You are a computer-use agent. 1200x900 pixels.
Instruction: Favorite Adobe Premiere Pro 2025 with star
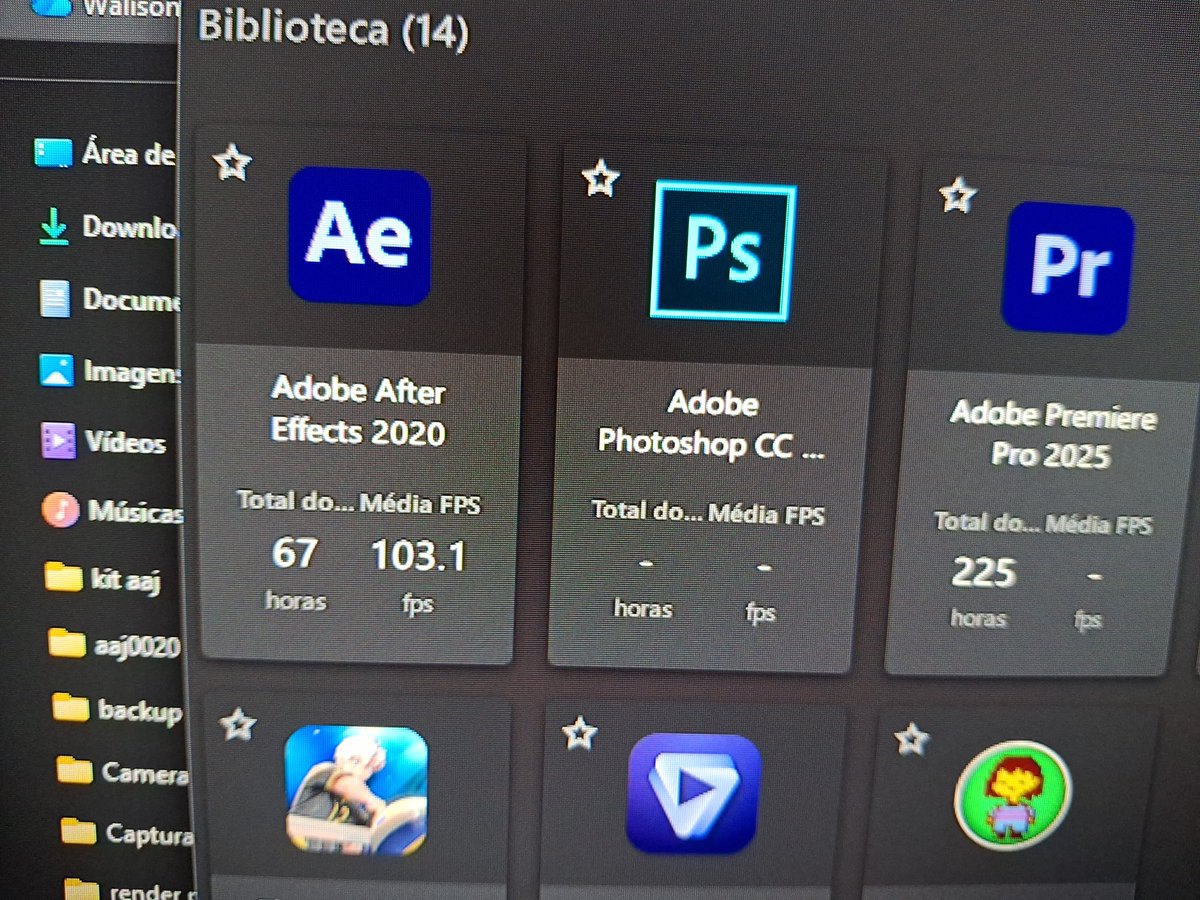[x=958, y=194]
